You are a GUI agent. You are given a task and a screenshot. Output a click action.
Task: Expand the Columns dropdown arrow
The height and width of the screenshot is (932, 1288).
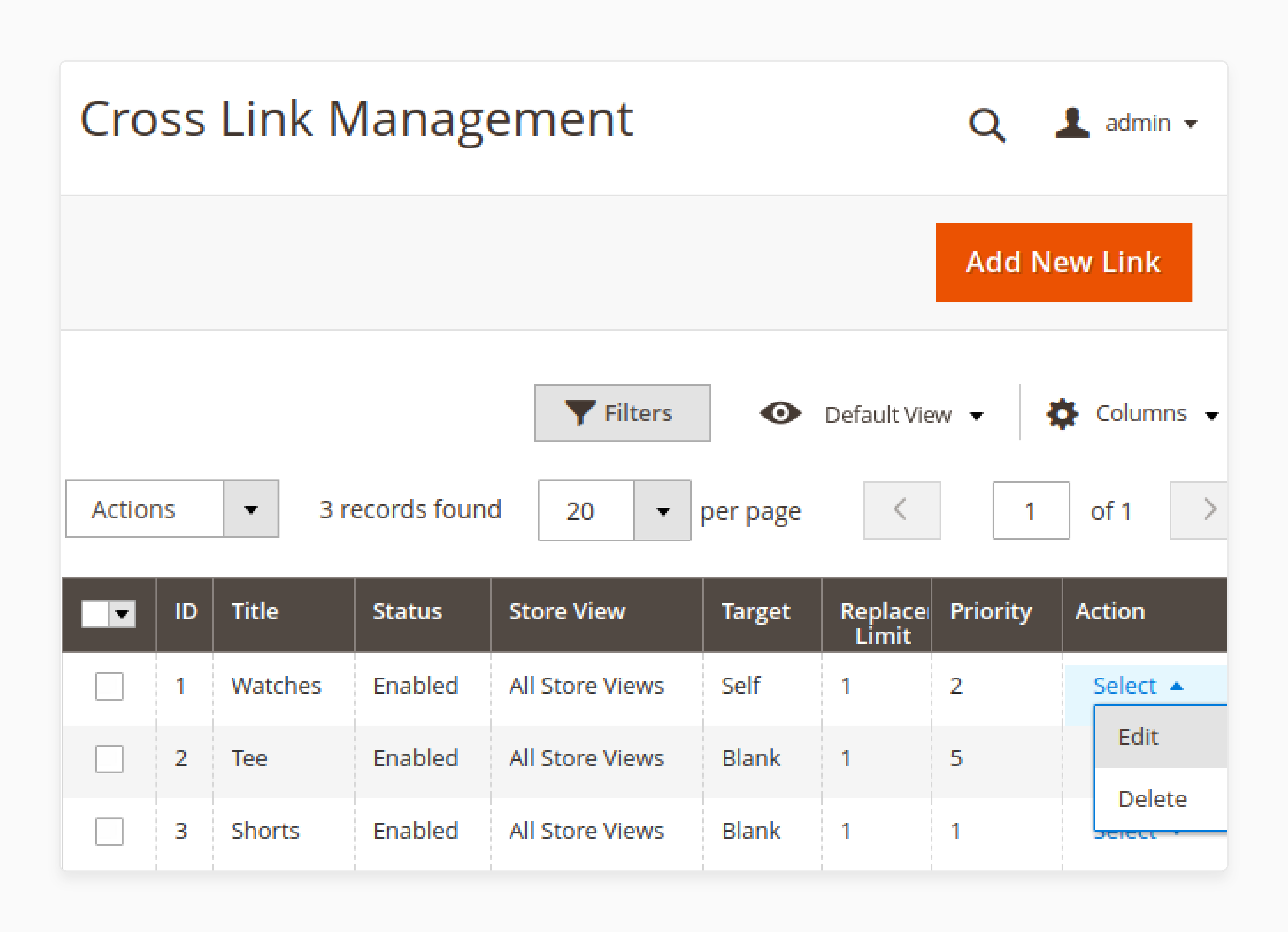[x=1212, y=416]
